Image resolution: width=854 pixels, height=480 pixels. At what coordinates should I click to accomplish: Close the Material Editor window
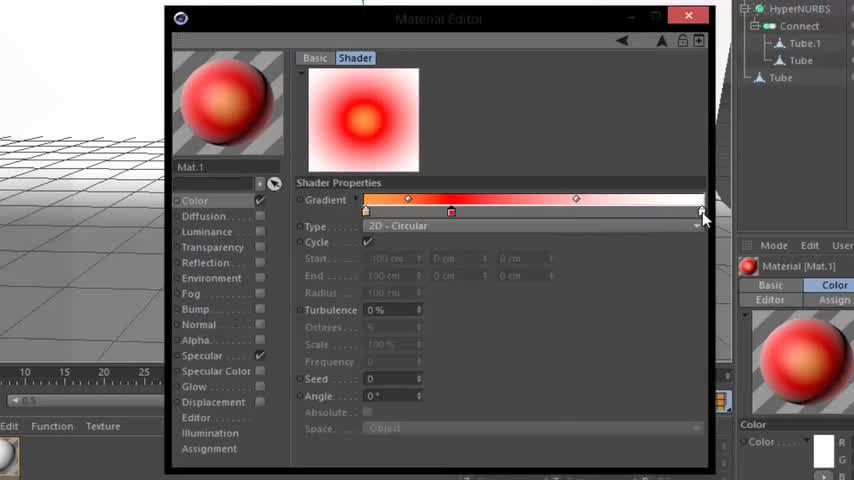point(688,15)
